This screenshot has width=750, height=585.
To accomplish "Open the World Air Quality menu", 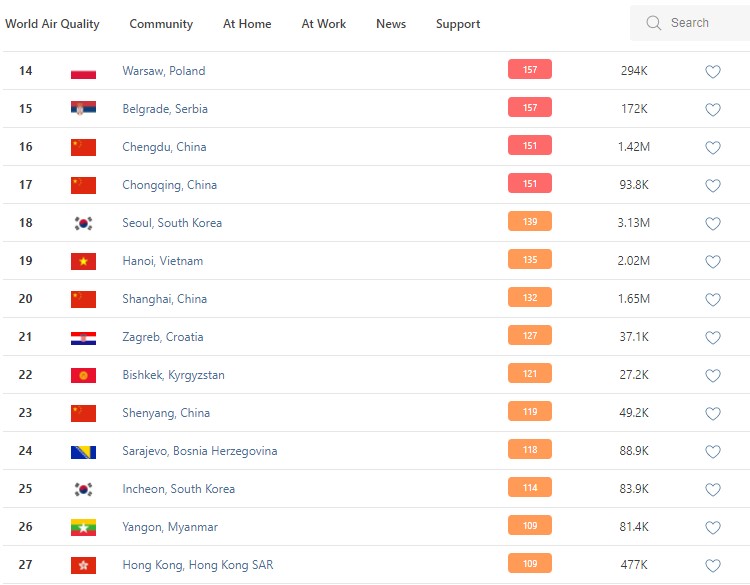I will pyautogui.click(x=52, y=24).
